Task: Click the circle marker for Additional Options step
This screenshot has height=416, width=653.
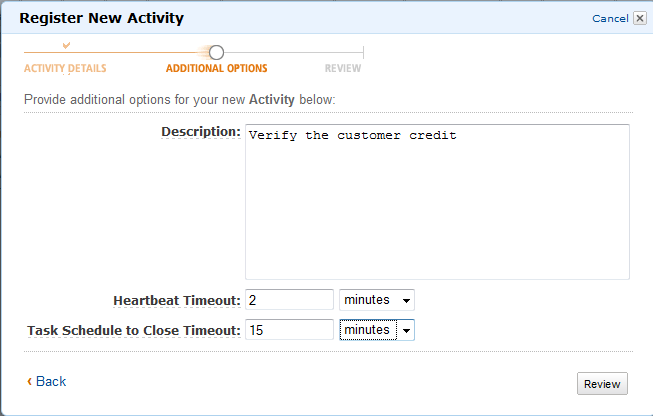Action: 216,52
